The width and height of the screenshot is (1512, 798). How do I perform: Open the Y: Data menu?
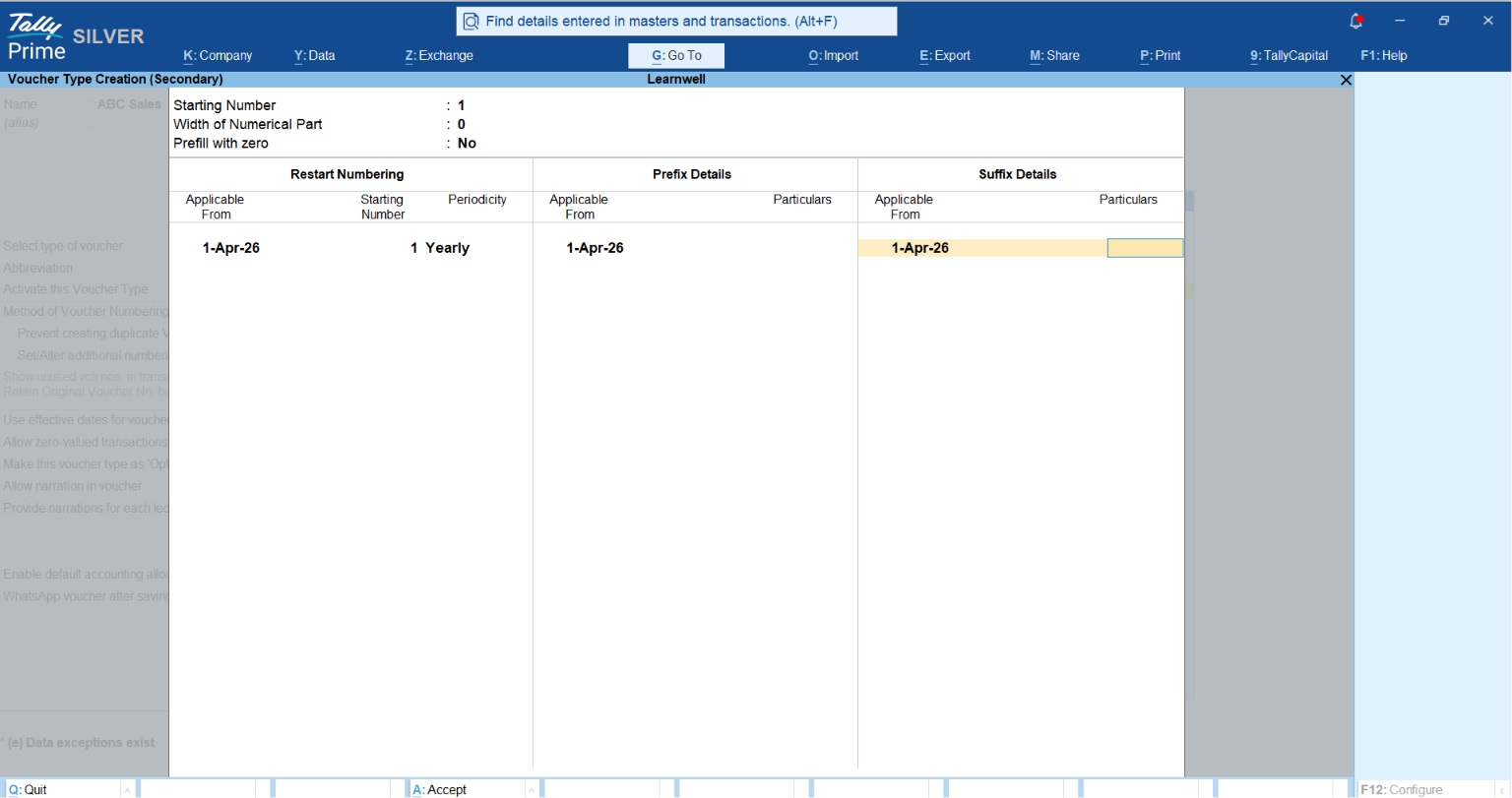pos(314,55)
